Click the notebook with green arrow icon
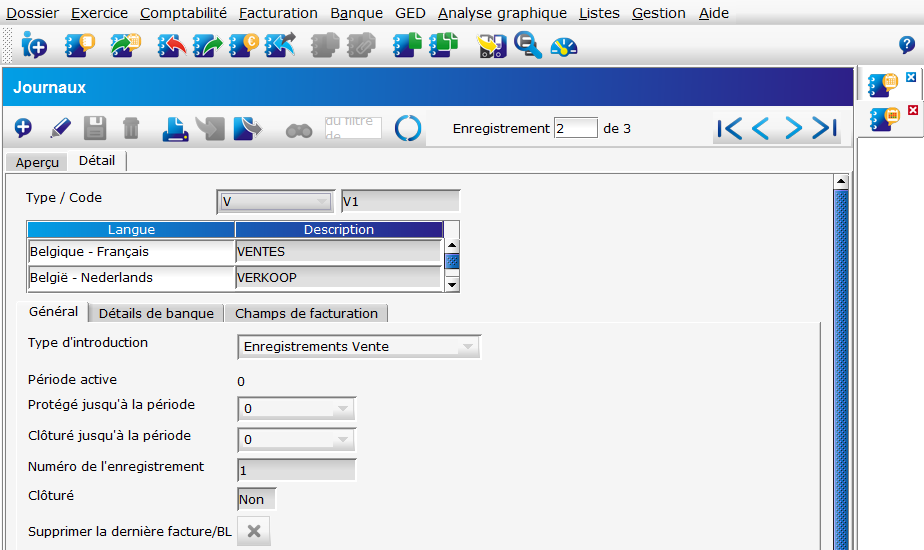The width and height of the screenshot is (924, 550). [207, 45]
